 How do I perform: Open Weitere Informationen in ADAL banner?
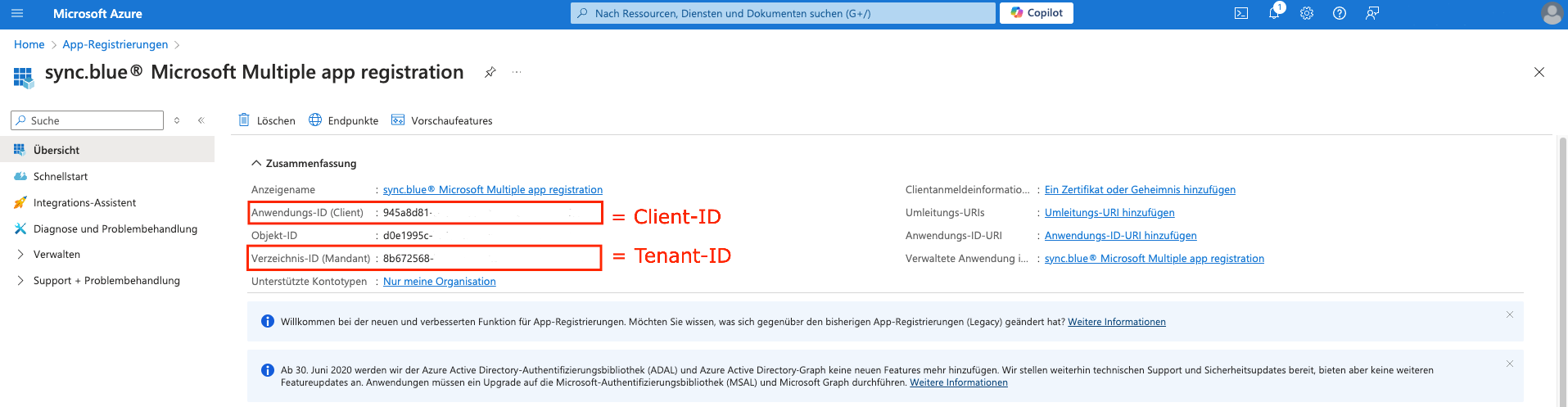959,382
